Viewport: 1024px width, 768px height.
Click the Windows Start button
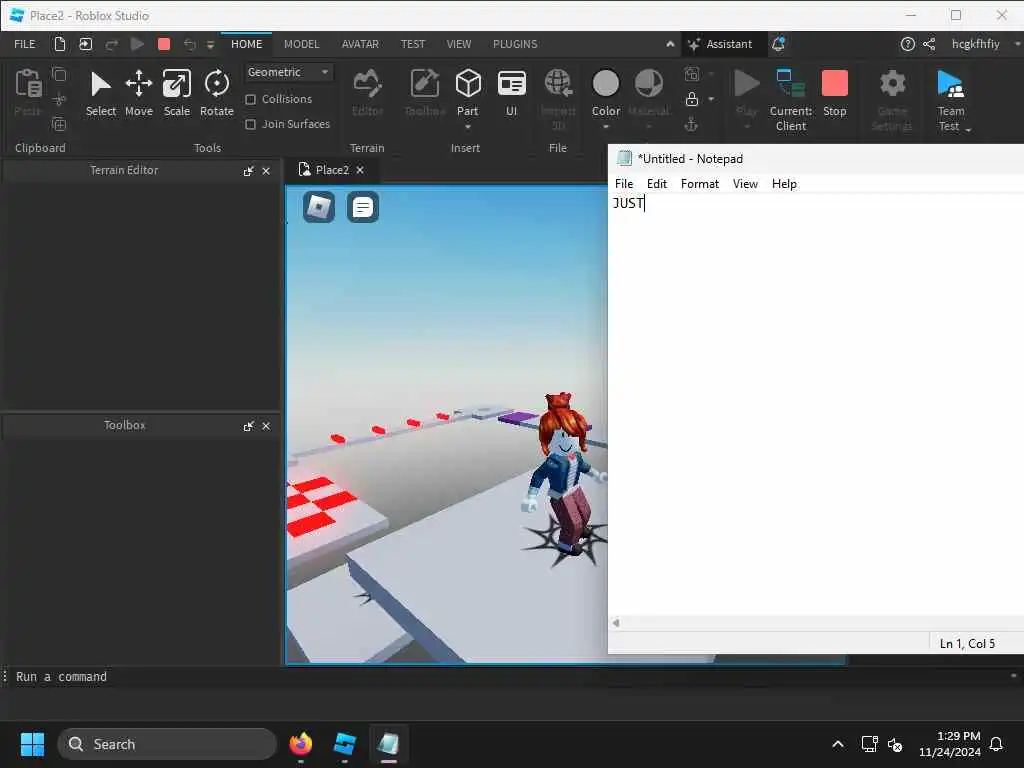pos(32,744)
